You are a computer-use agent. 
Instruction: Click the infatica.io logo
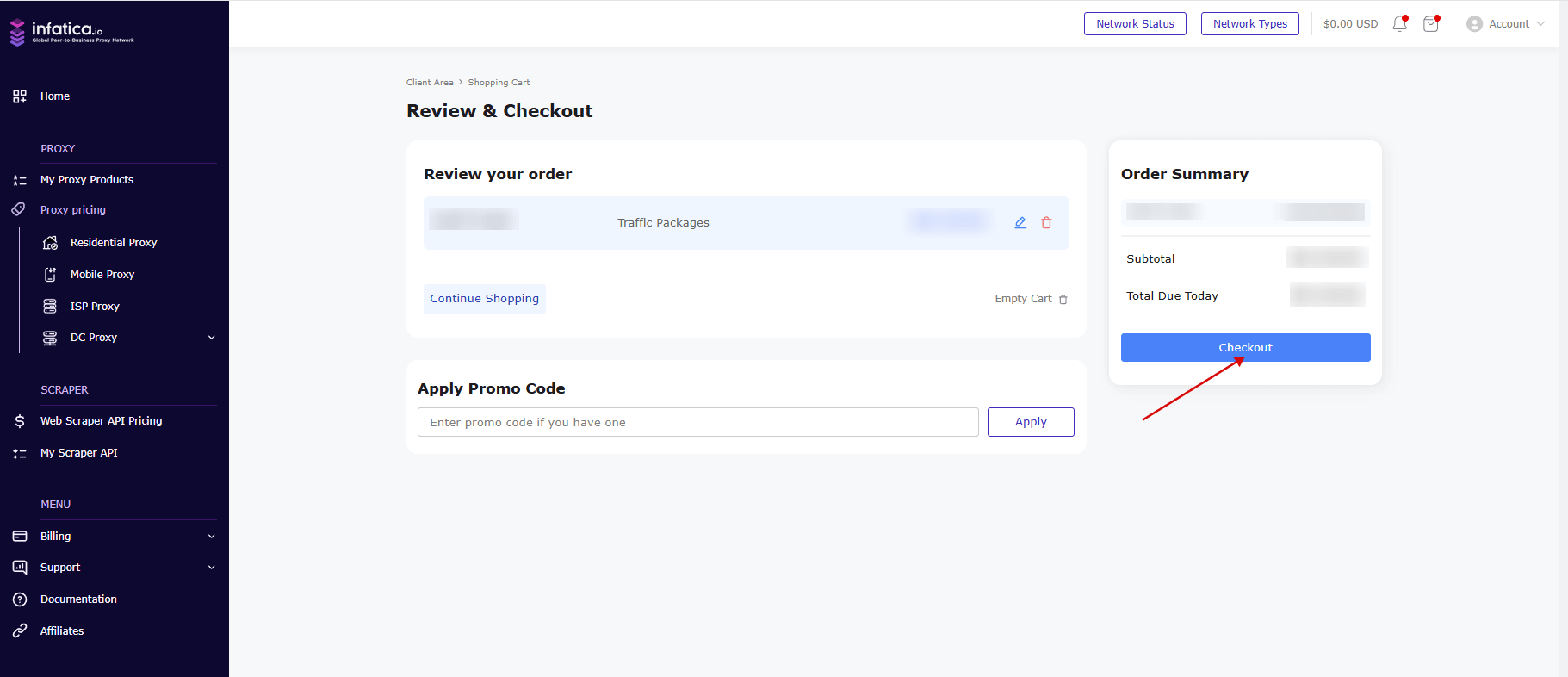pyautogui.click(x=72, y=32)
